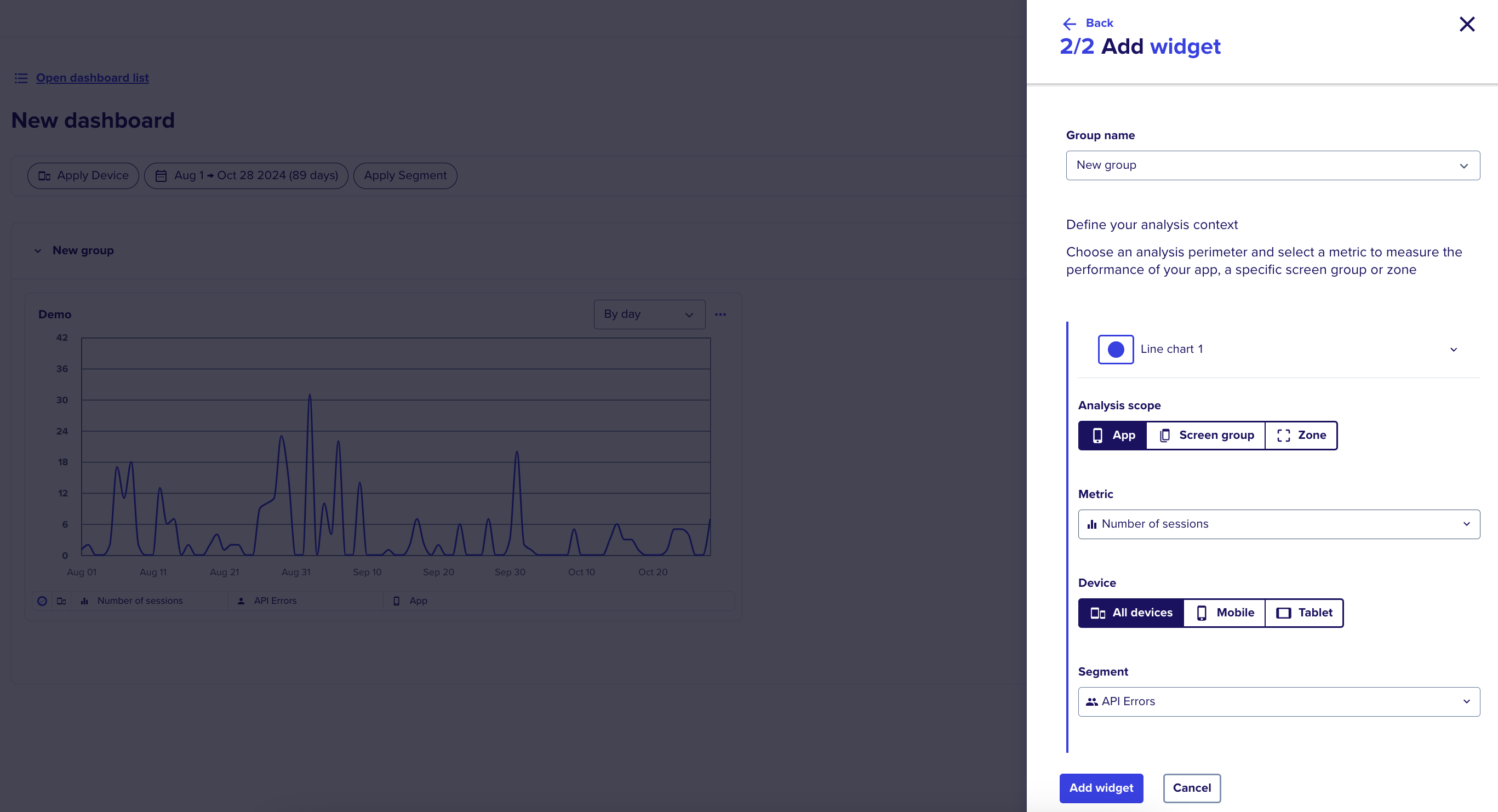Screen dimensions: 1498x812
Task: Click Apply Device filter button
Action: pyautogui.click(x=83, y=176)
